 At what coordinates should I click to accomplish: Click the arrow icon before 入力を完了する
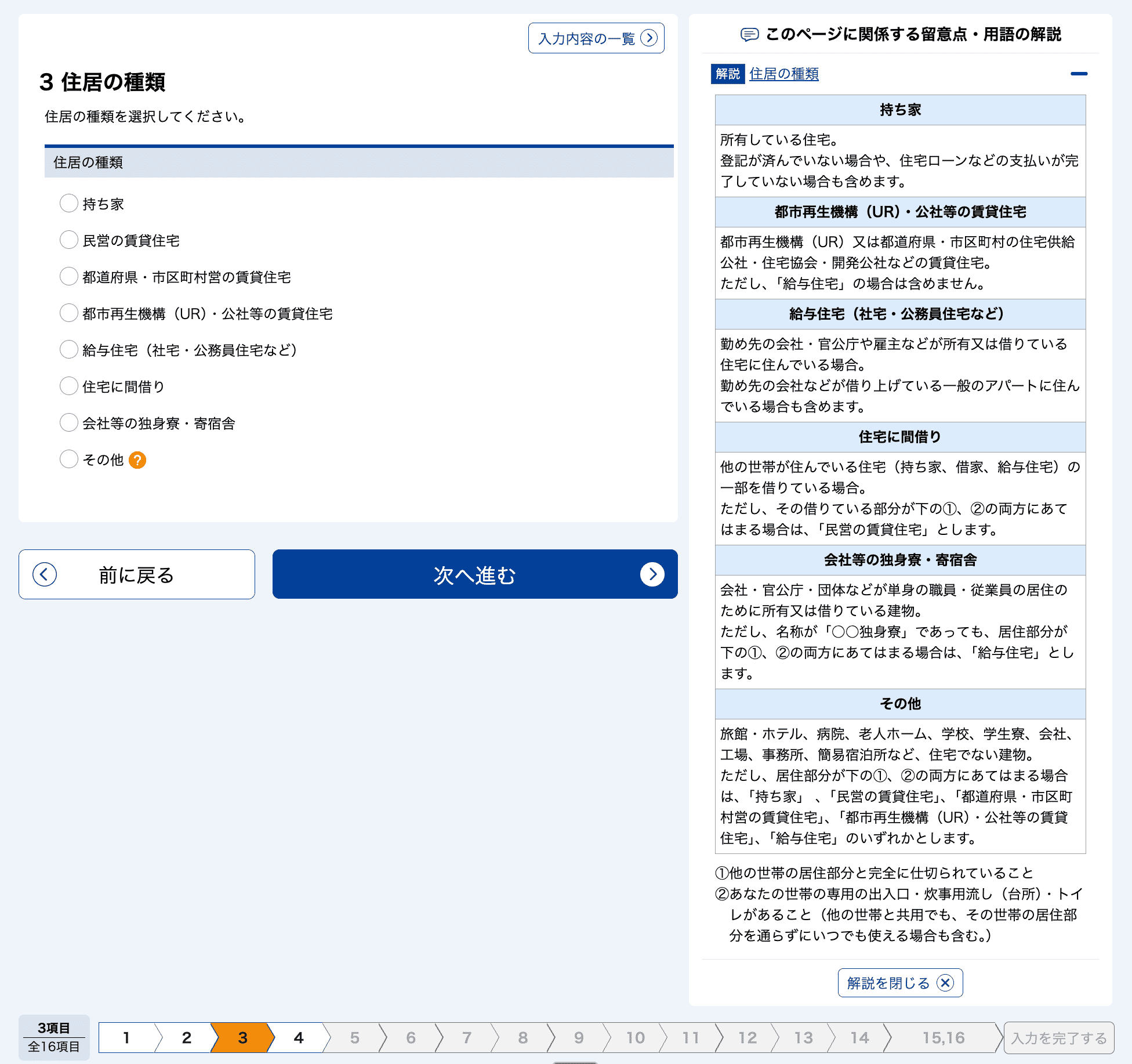tap(1000, 1038)
